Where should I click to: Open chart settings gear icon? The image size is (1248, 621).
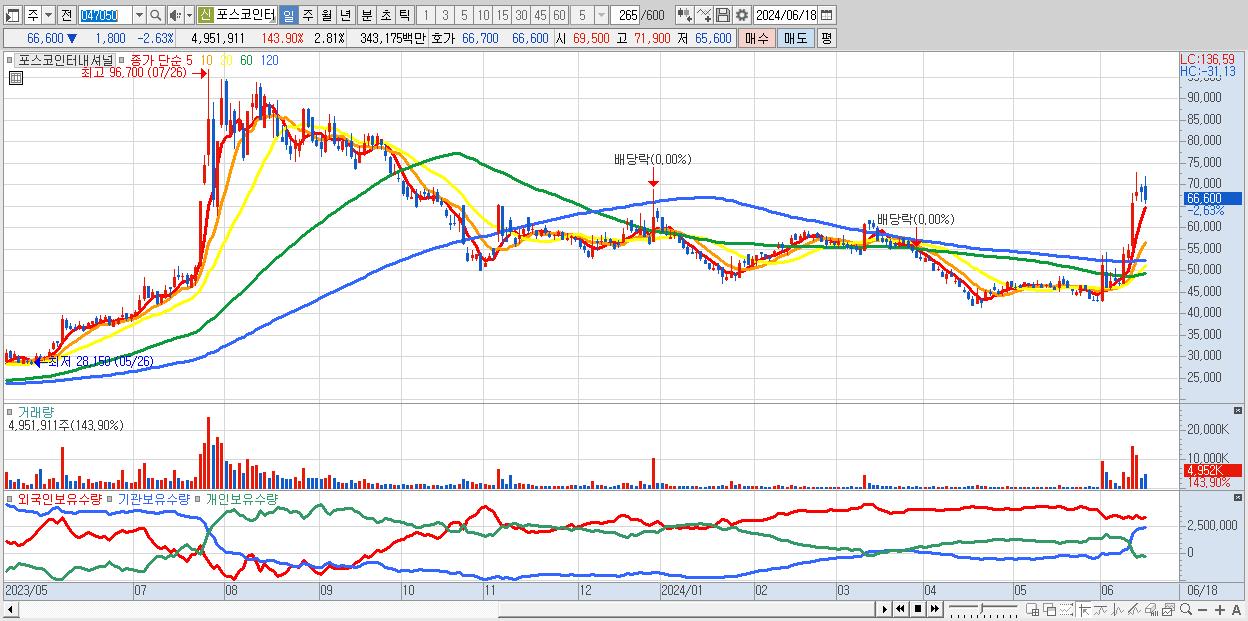(x=741, y=15)
